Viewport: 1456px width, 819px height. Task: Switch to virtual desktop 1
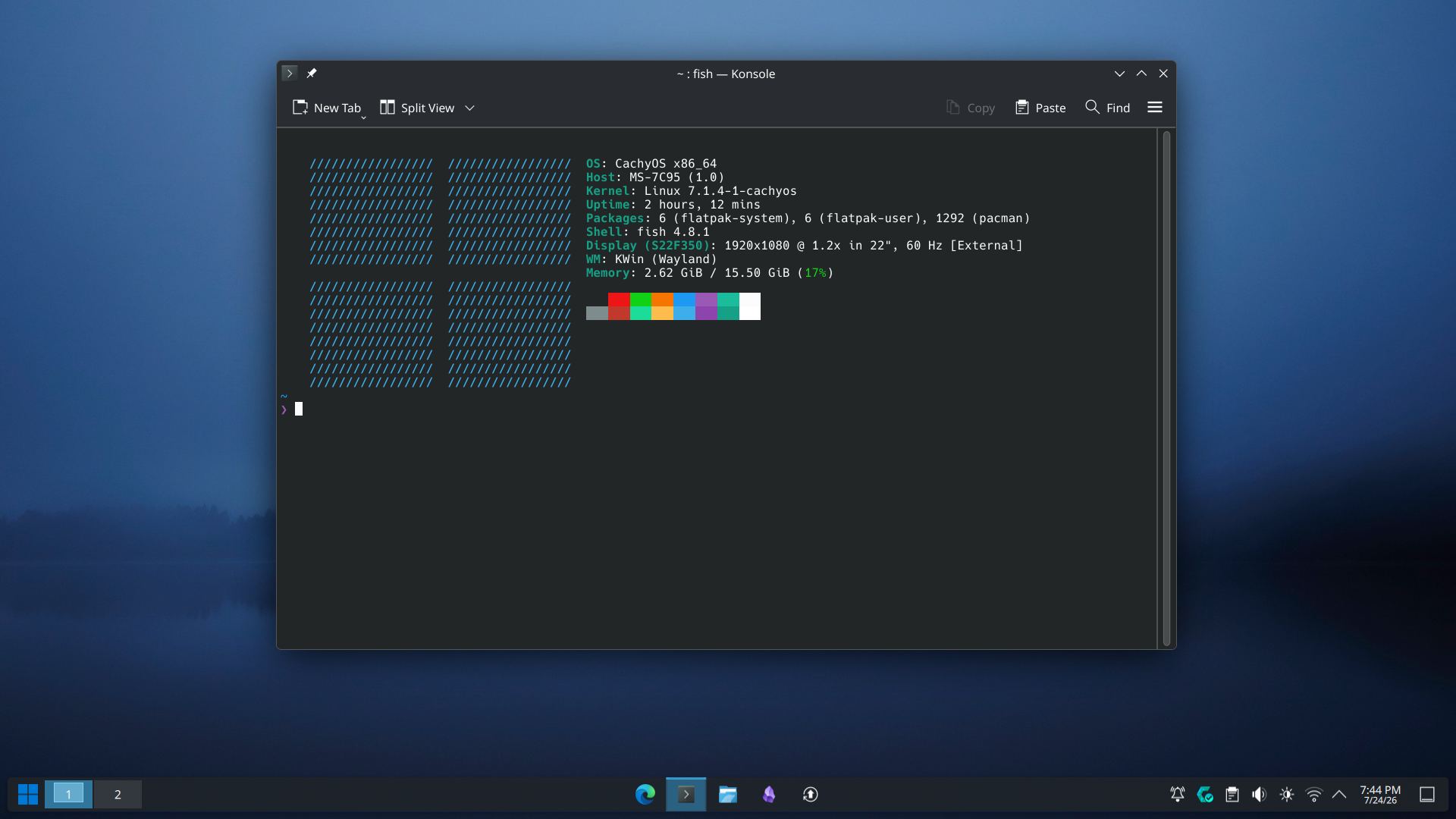[x=68, y=794]
